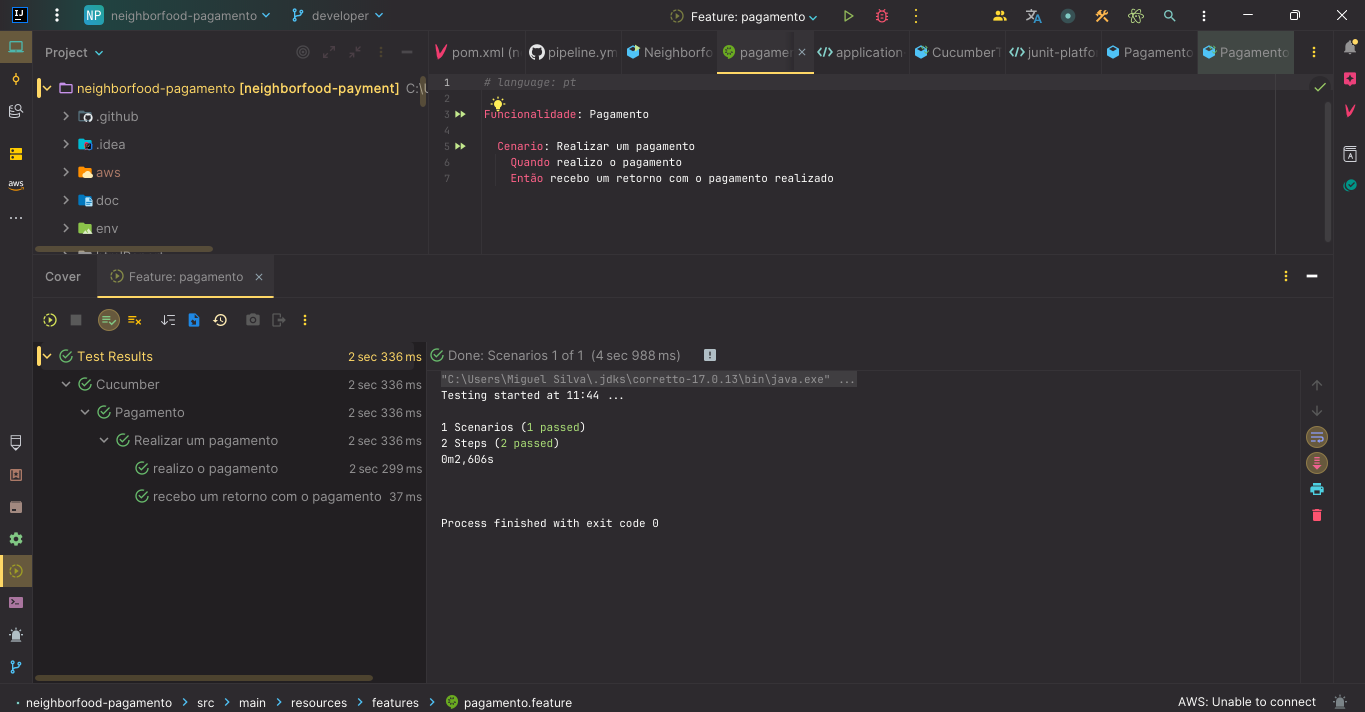
Task: Click the project tree horizontal scrollbar
Action: [124, 249]
